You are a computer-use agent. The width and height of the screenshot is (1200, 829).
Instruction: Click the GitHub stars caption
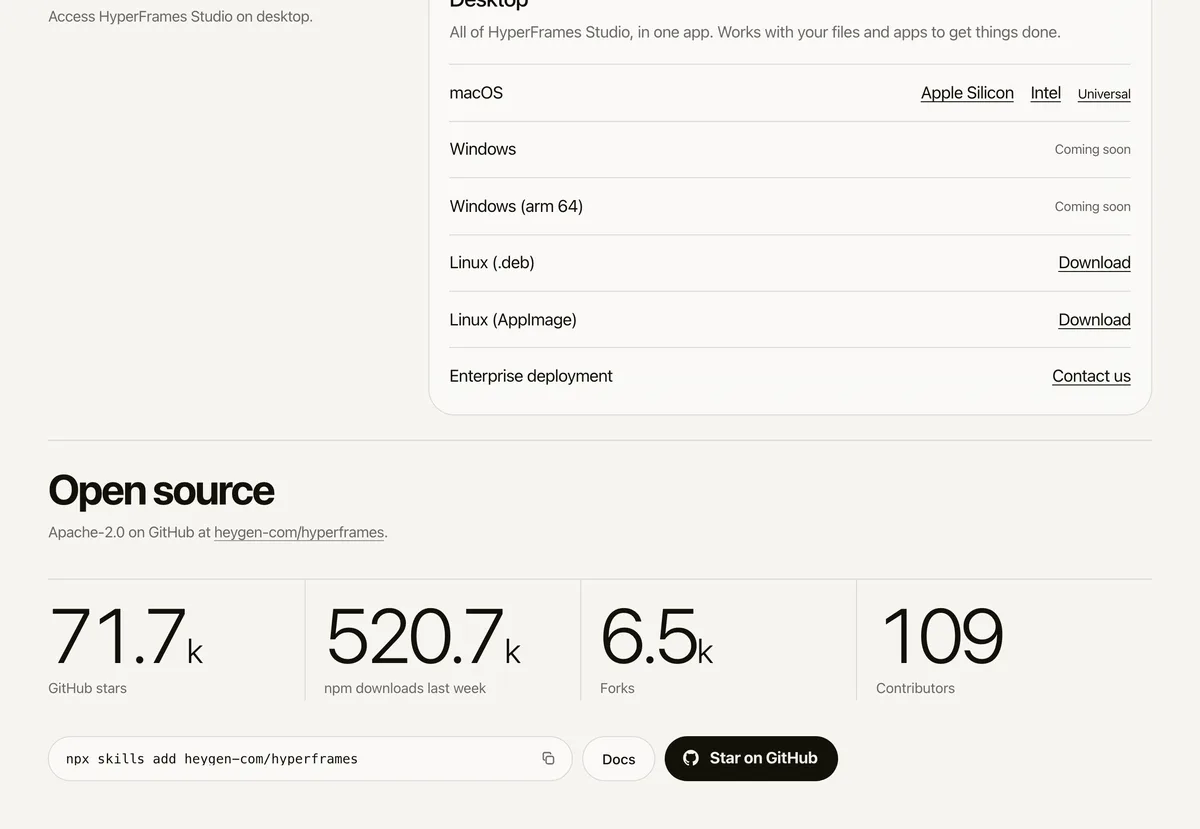pyautogui.click(x=87, y=688)
